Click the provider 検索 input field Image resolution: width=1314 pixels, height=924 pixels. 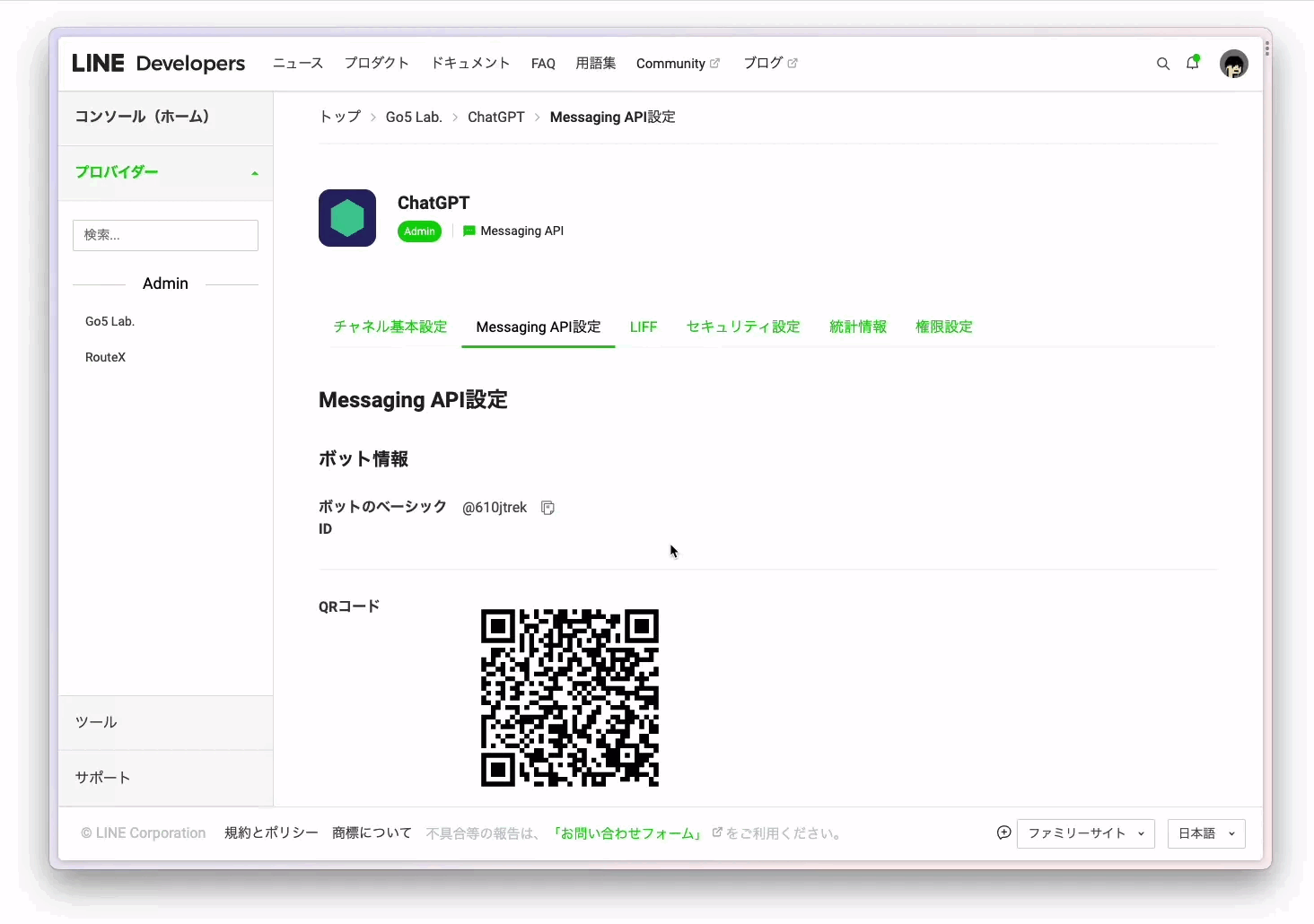coord(165,235)
